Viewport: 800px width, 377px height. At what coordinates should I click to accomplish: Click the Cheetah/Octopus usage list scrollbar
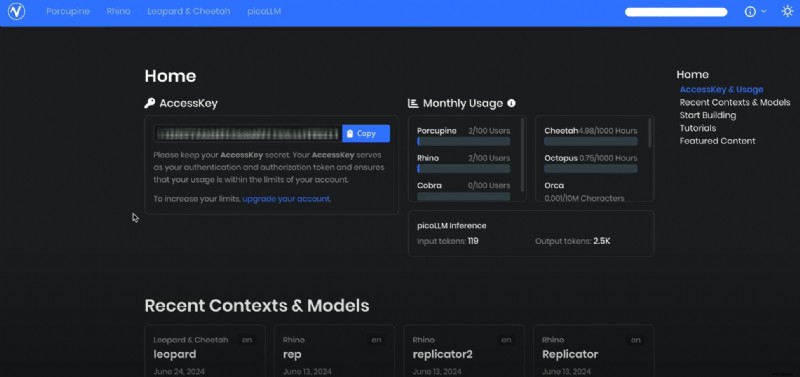click(649, 133)
